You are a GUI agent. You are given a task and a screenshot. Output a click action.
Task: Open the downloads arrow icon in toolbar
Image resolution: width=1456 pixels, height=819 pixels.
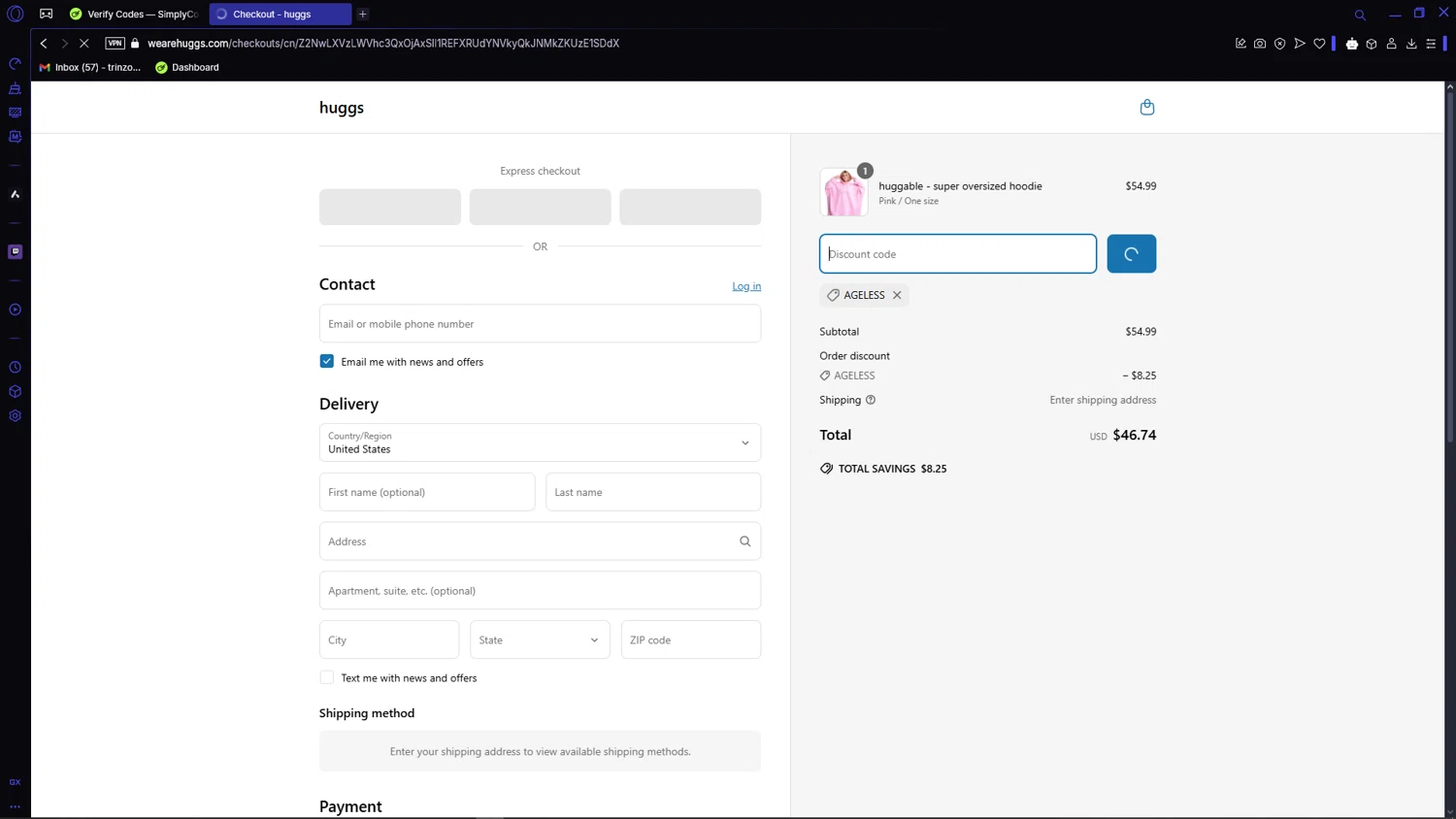(x=1411, y=44)
